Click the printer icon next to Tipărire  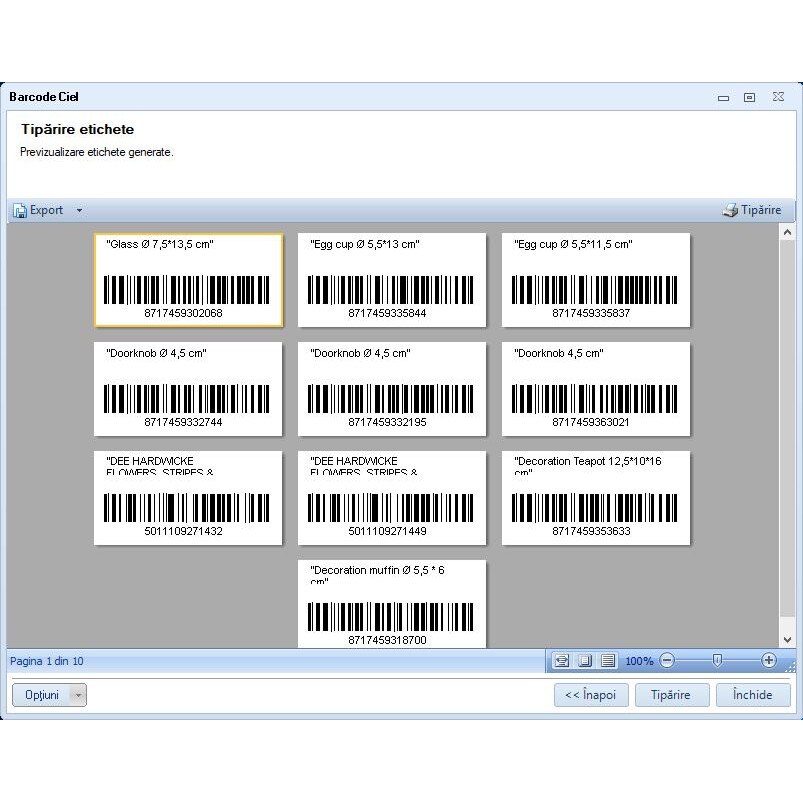[731, 210]
